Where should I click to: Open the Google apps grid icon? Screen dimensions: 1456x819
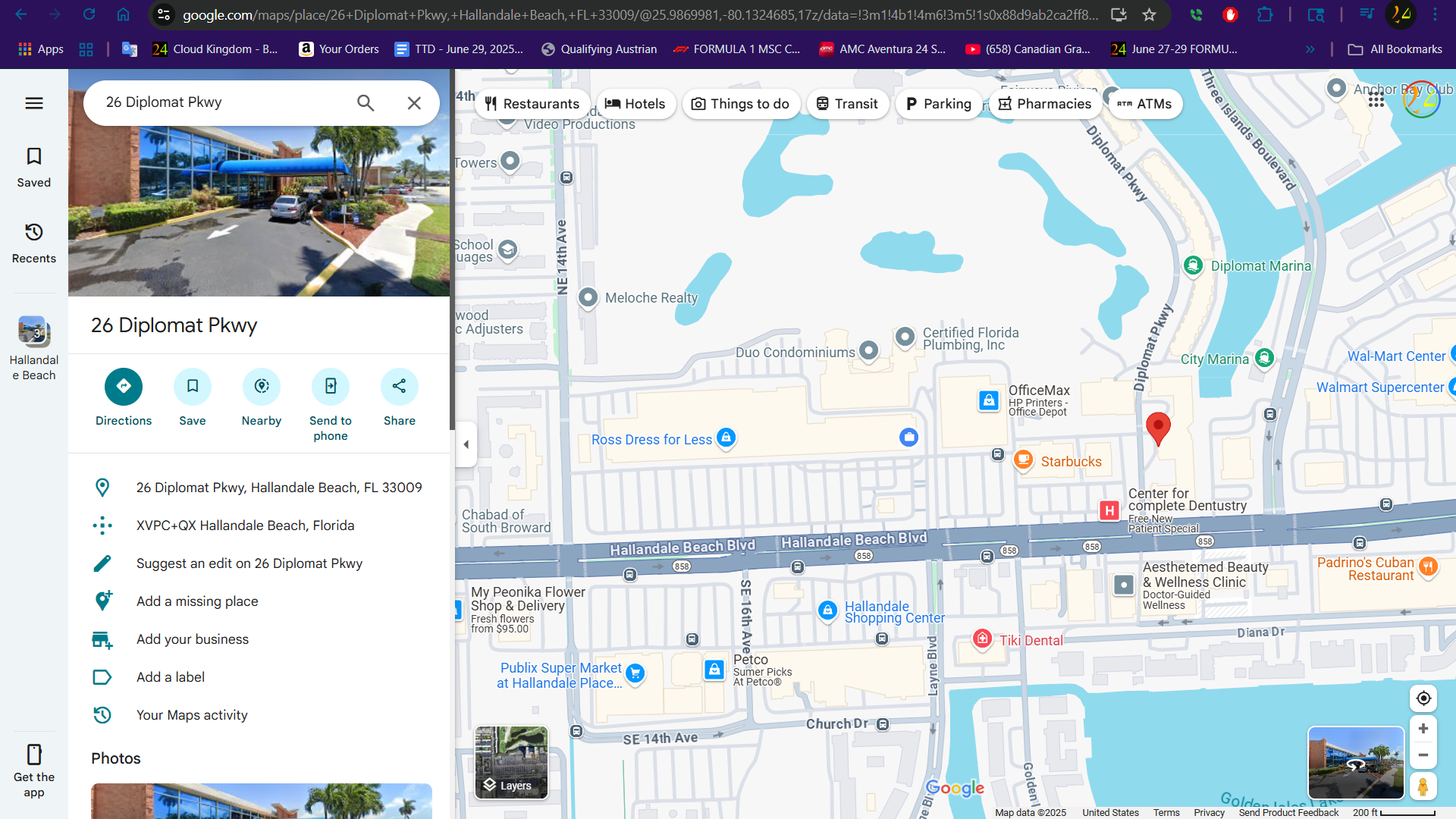pyautogui.click(x=1376, y=100)
